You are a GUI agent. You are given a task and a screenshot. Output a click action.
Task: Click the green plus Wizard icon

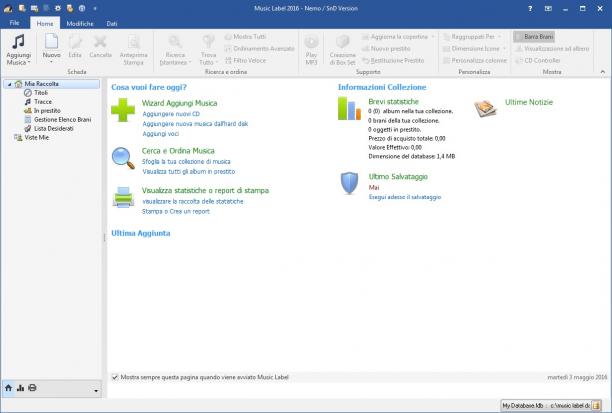point(123,110)
